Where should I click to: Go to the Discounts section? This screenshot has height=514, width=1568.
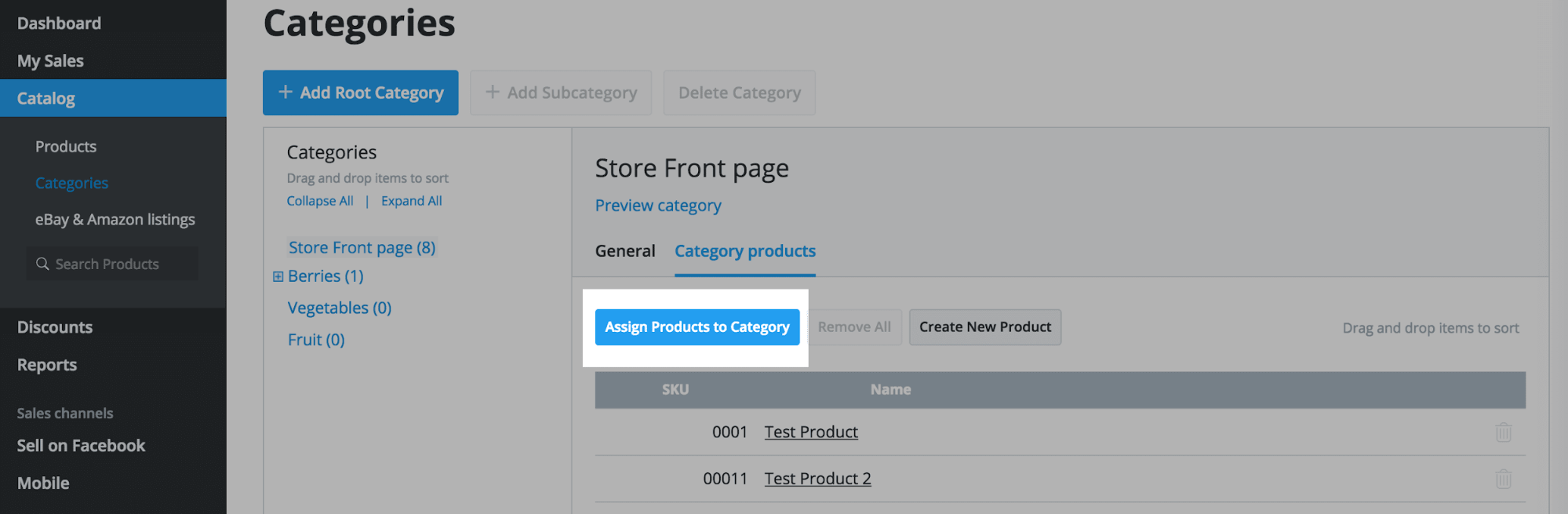tap(55, 327)
